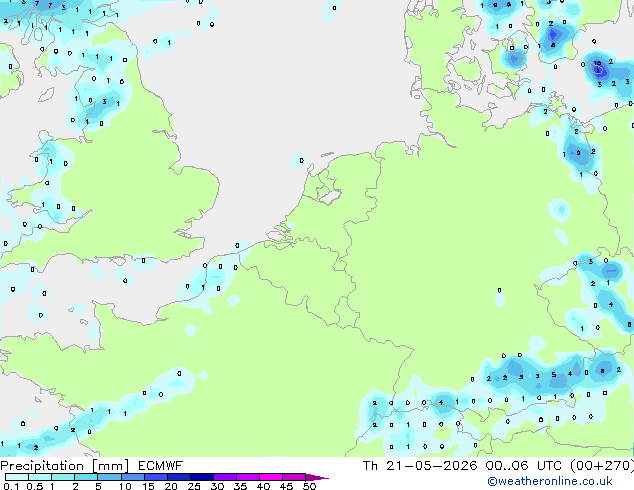Click the date text 'Th 21-05-2026'
This screenshot has width=634, height=490.
click(420, 466)
